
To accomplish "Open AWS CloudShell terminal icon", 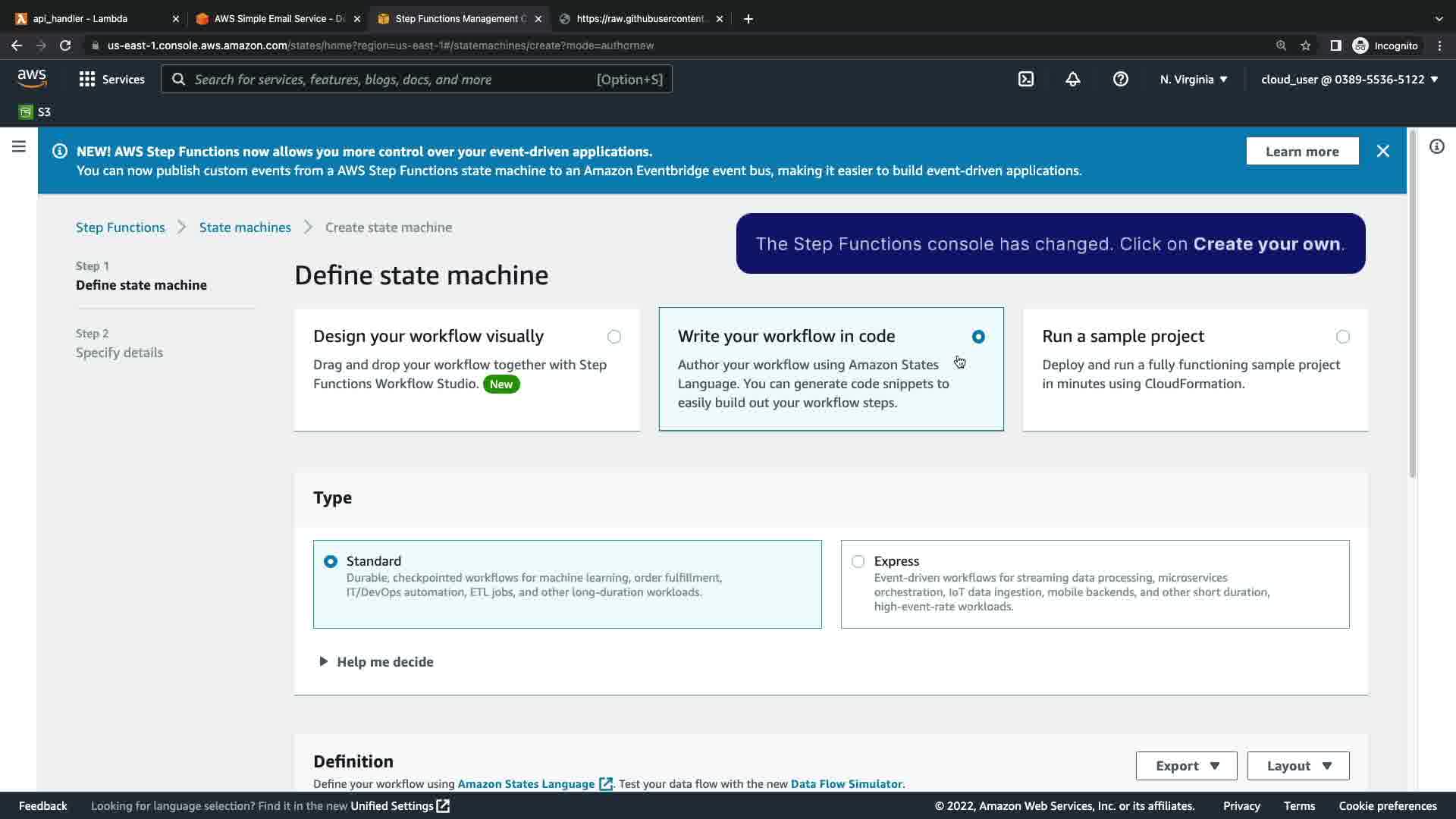I will click(1025, 79).
